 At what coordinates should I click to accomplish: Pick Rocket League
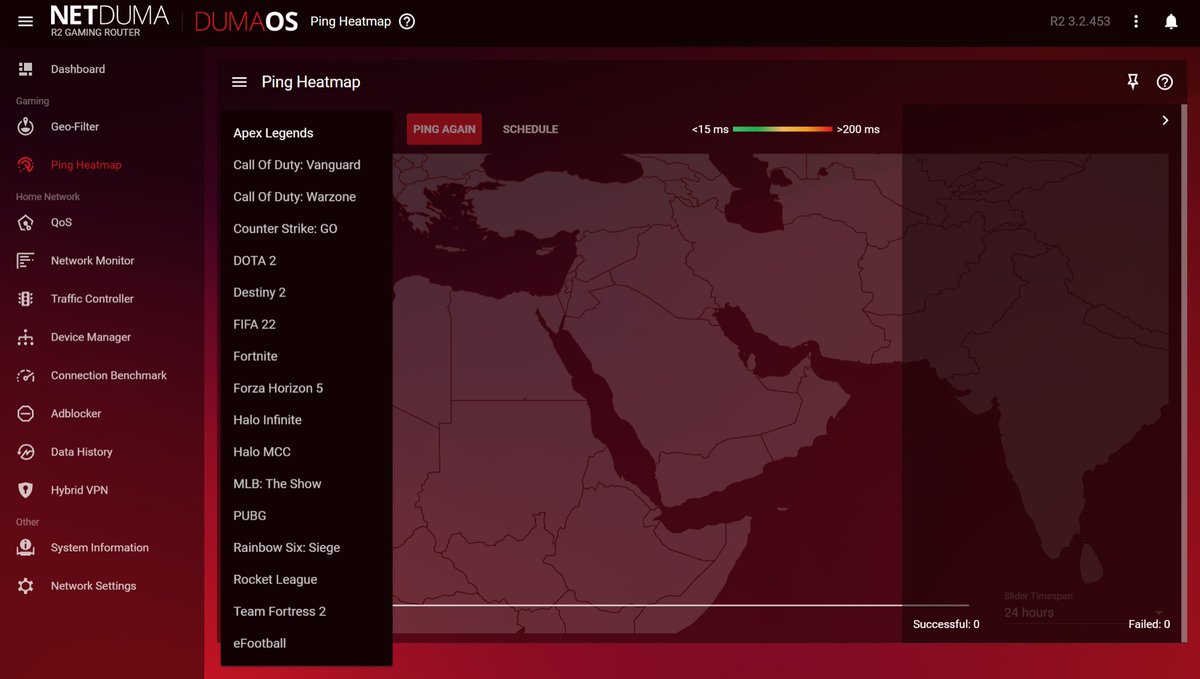(x=306, y=580)
